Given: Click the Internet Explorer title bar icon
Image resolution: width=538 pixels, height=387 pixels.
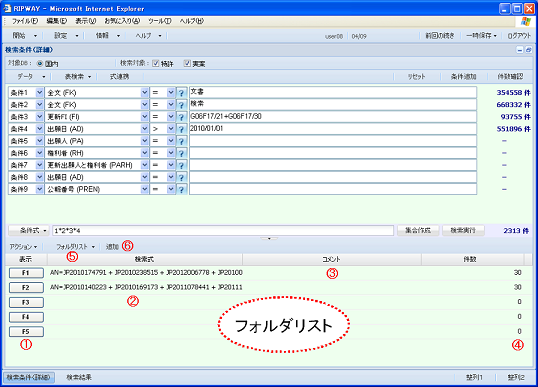Looking at the screenshot, I should point(7,8).
